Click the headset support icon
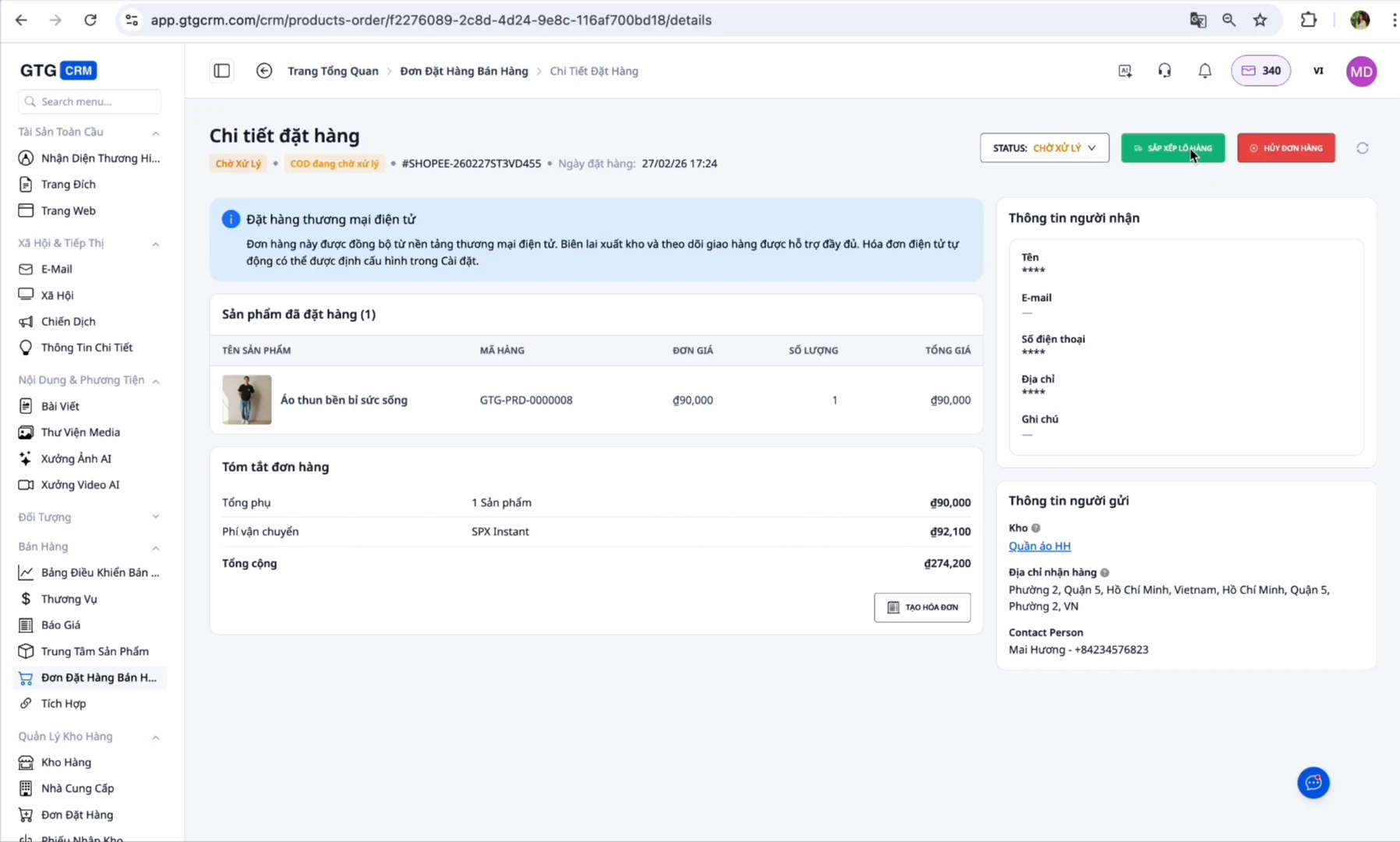 (x=1164, y=71)
